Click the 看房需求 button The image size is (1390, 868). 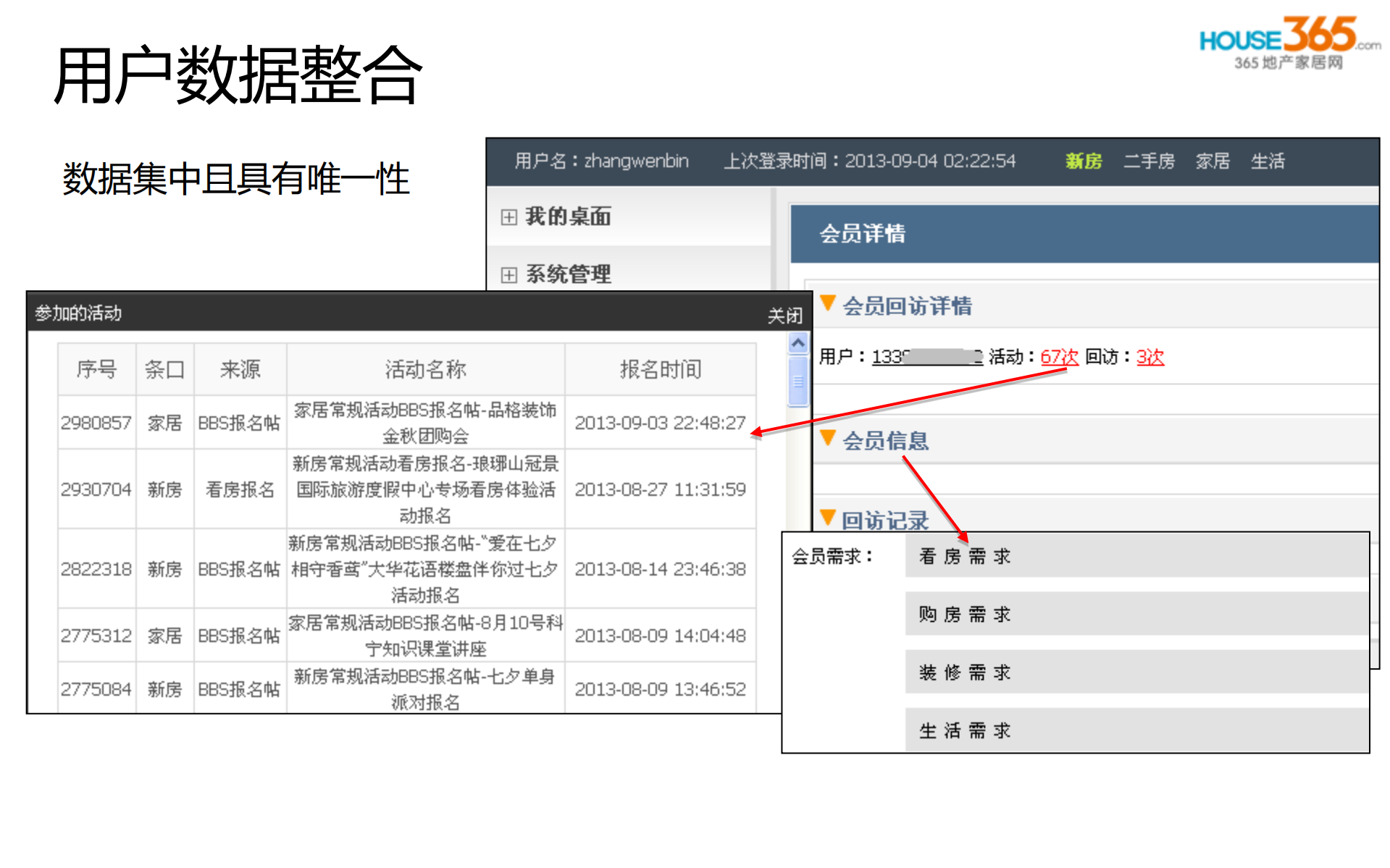pos(963,556)
